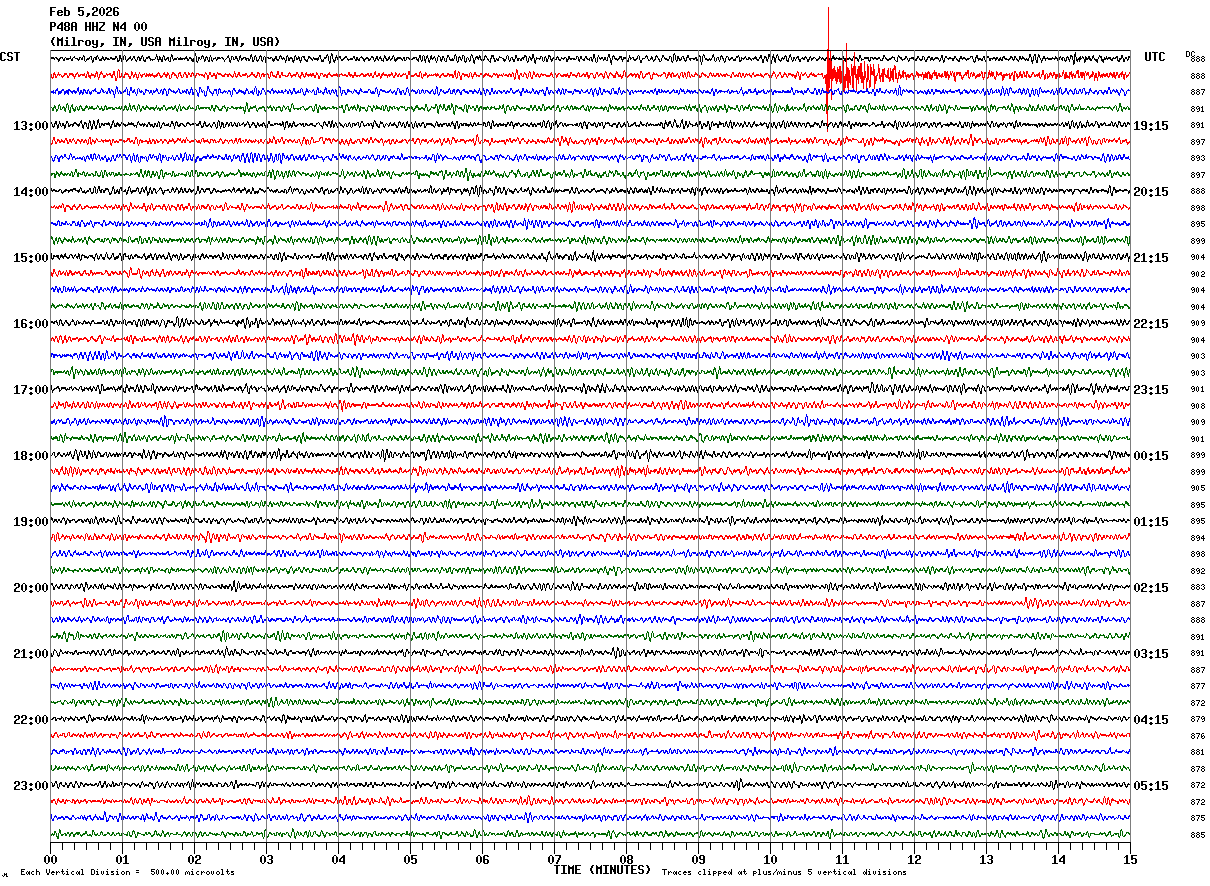The image size is (1210, 886).
Task: Click the '20:15' UTC time label
Action: tap(1151, 192)
